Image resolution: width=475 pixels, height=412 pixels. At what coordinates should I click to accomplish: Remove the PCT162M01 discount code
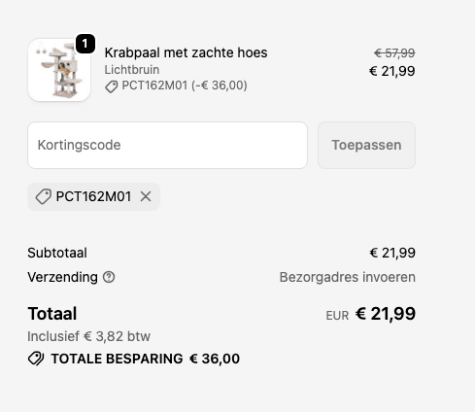(146, 197)
